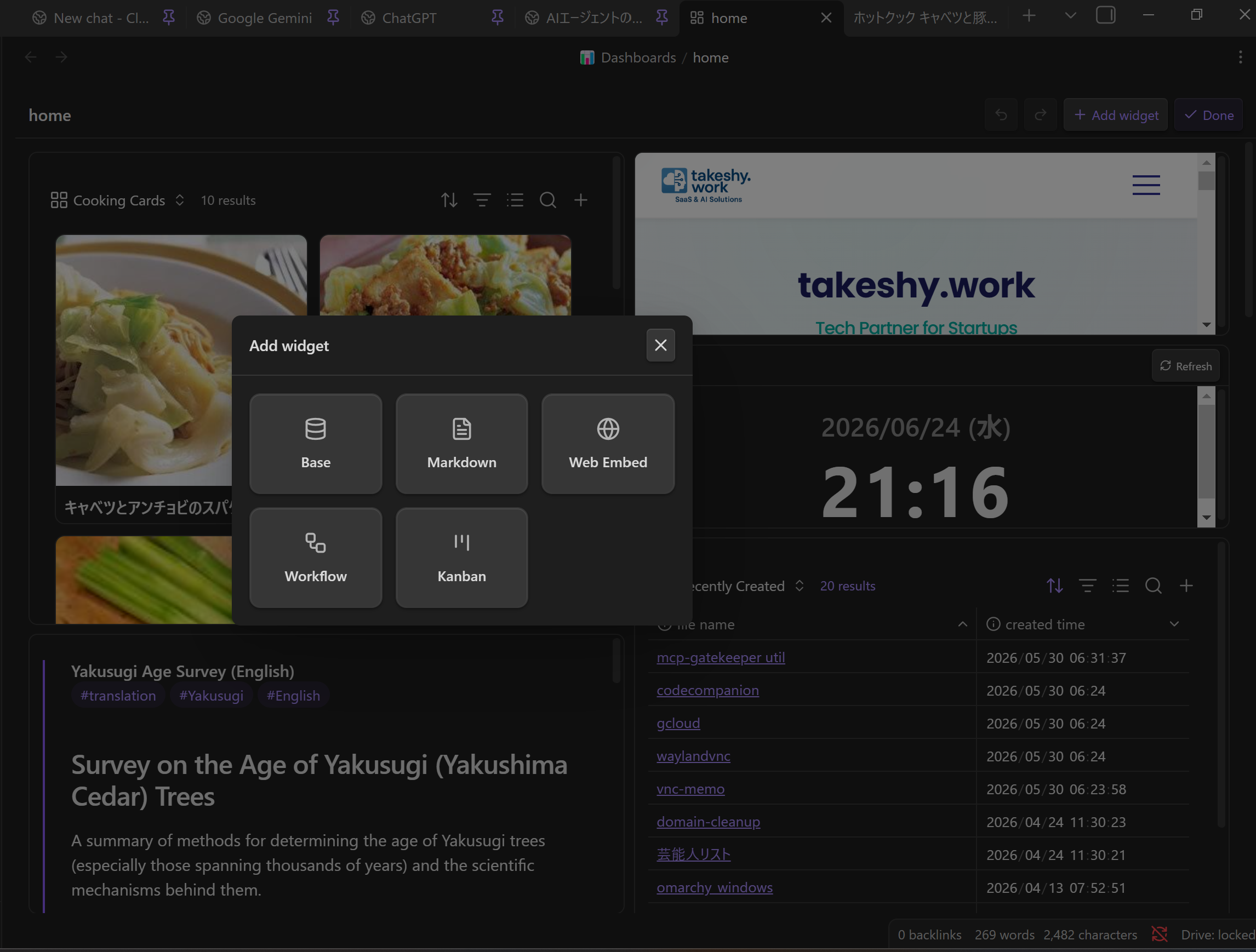Image resolution: width=1256 pixels, height=952 pixels.
Task: Toggle file name column sort arrow
Action: click(962, 624)
